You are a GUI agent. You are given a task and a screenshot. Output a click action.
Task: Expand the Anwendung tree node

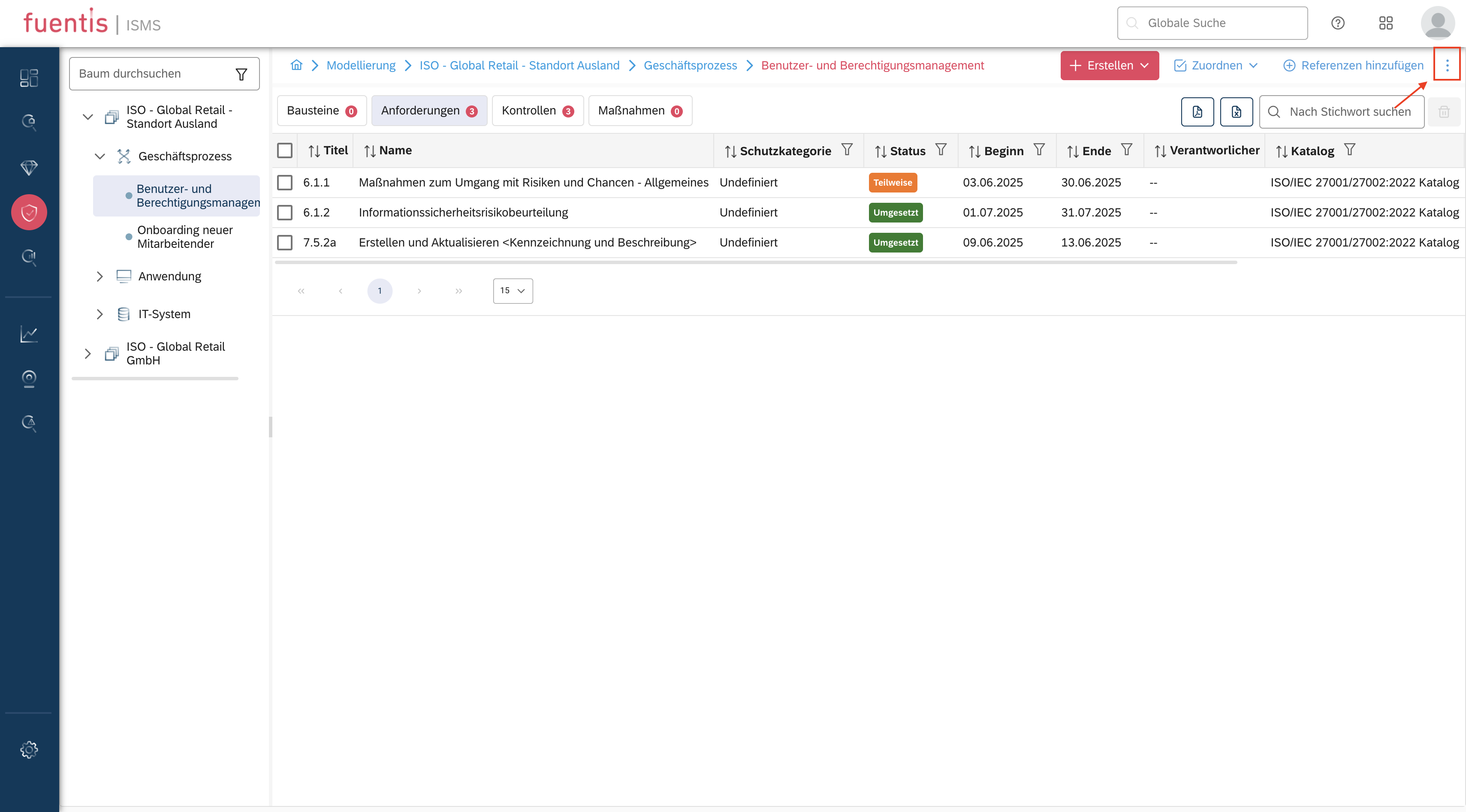pyautogui.click(x=100, y=277)
